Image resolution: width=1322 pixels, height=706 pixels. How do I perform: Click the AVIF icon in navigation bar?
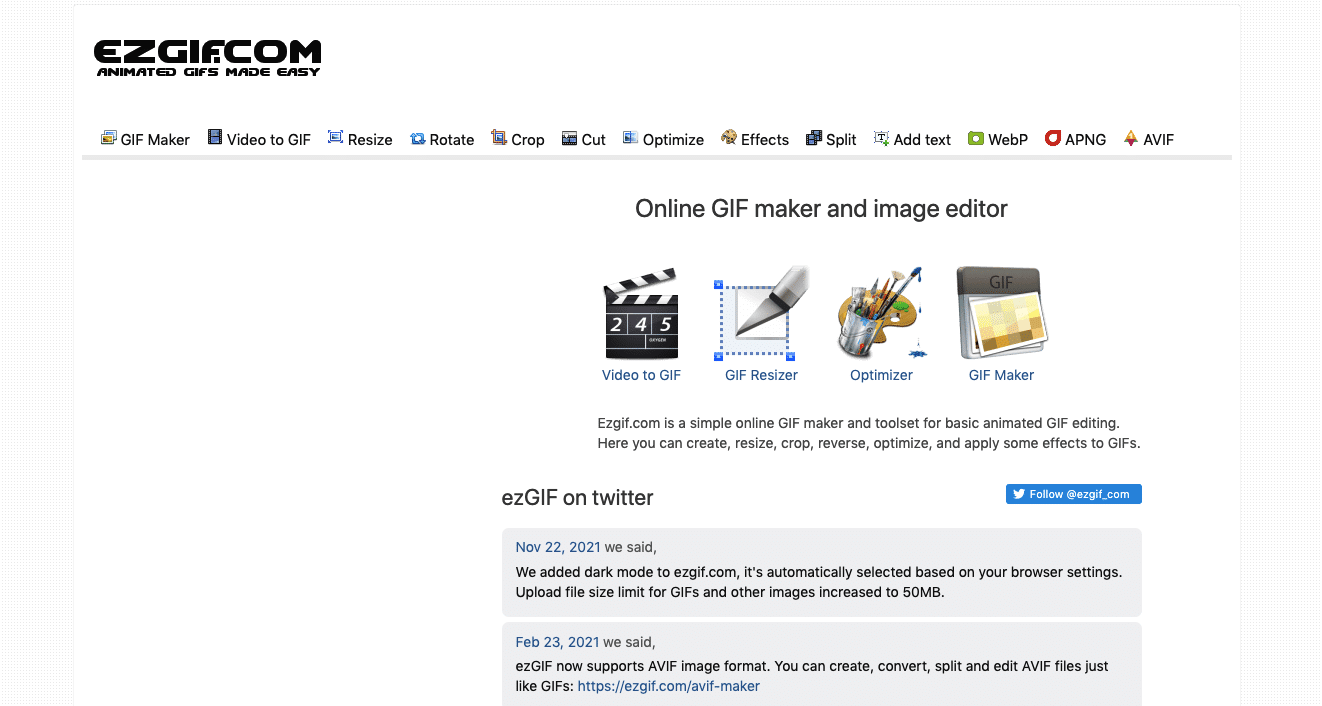(1132, 138)
